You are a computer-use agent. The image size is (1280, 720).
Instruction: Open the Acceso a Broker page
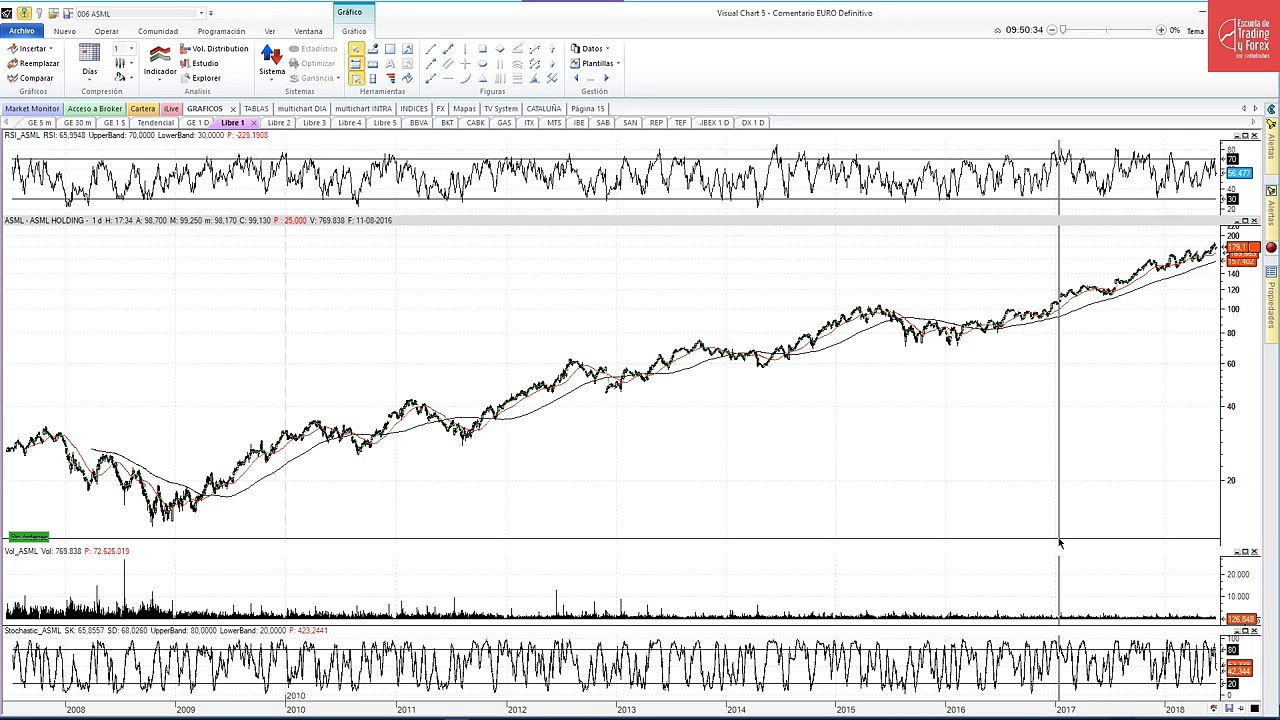point(95,108)
